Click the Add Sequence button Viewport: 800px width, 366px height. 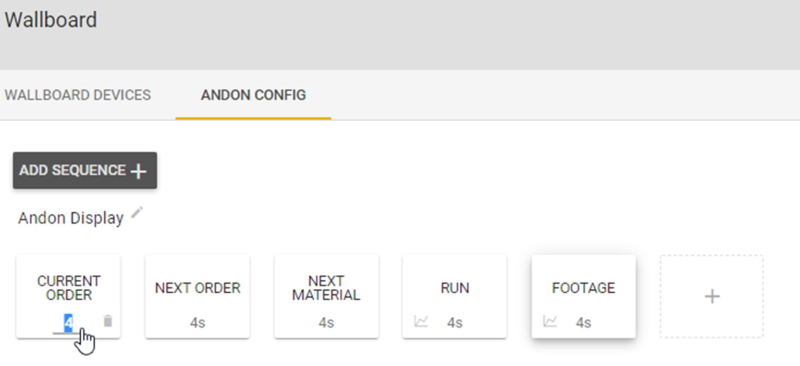[85, 170]
